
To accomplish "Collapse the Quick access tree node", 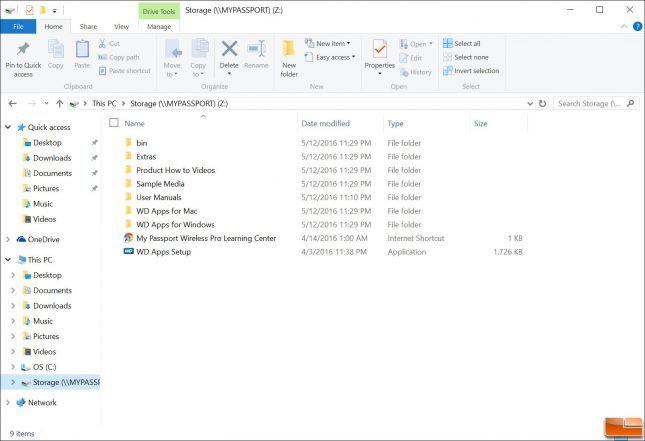I will (8, 127).
